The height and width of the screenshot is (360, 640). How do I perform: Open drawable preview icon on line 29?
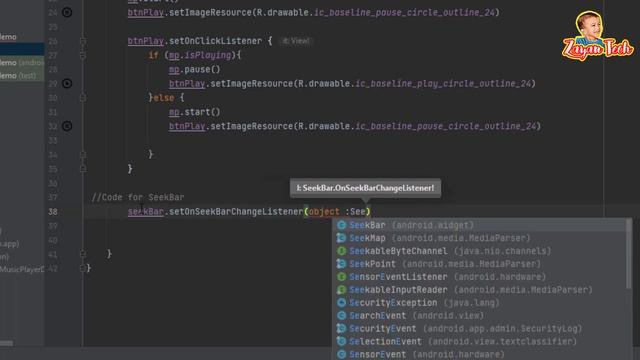(67, 84)
